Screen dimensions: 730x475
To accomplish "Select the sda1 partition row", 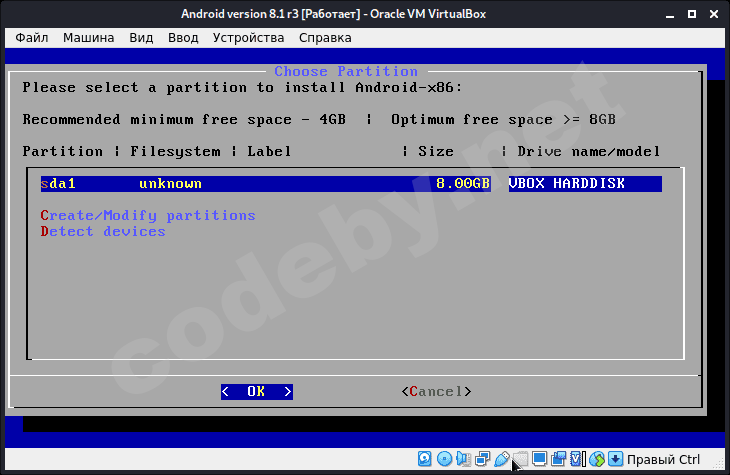I will (x=351, y=183).
